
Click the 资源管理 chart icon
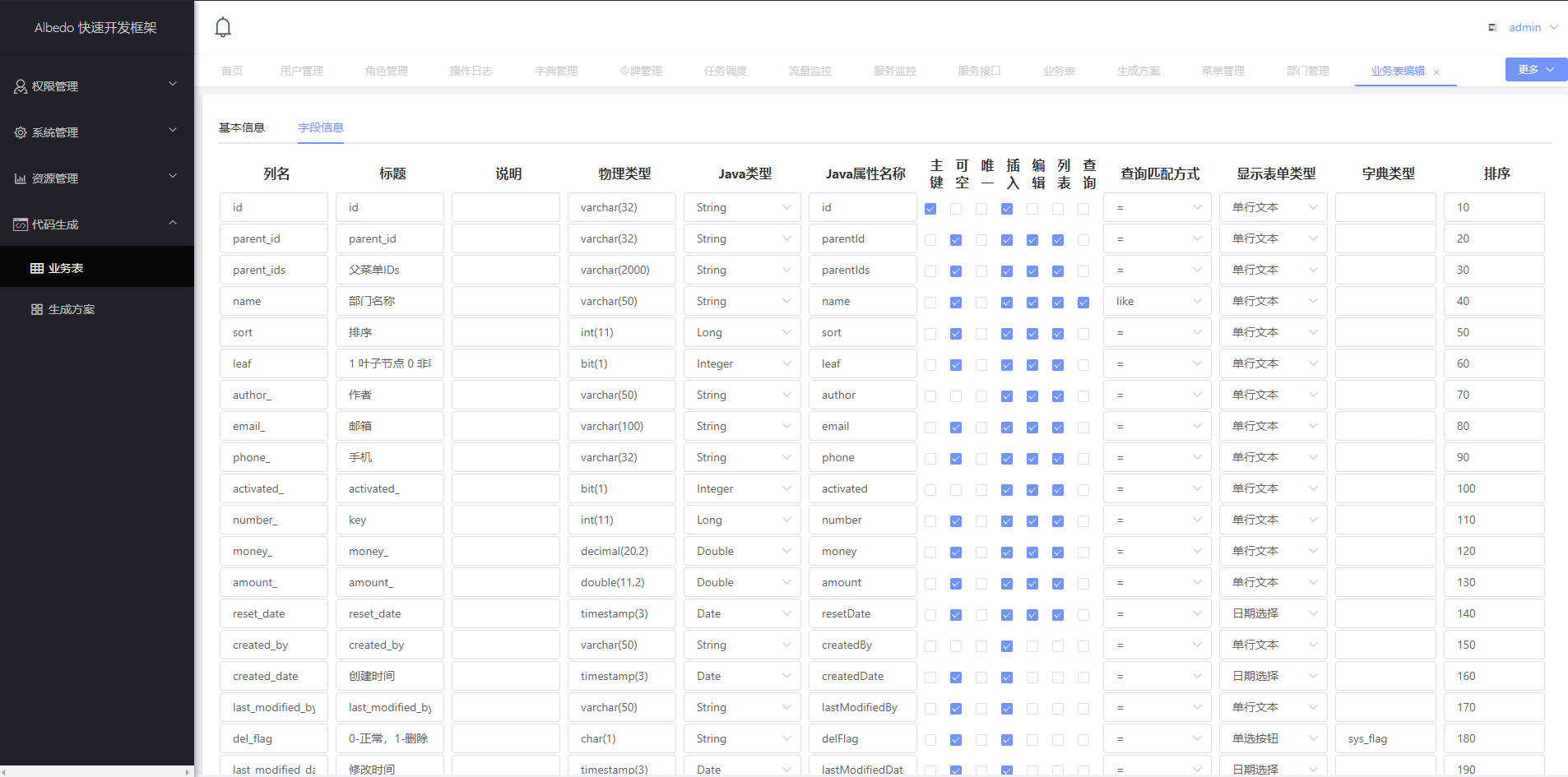click(x=21, y=178)
